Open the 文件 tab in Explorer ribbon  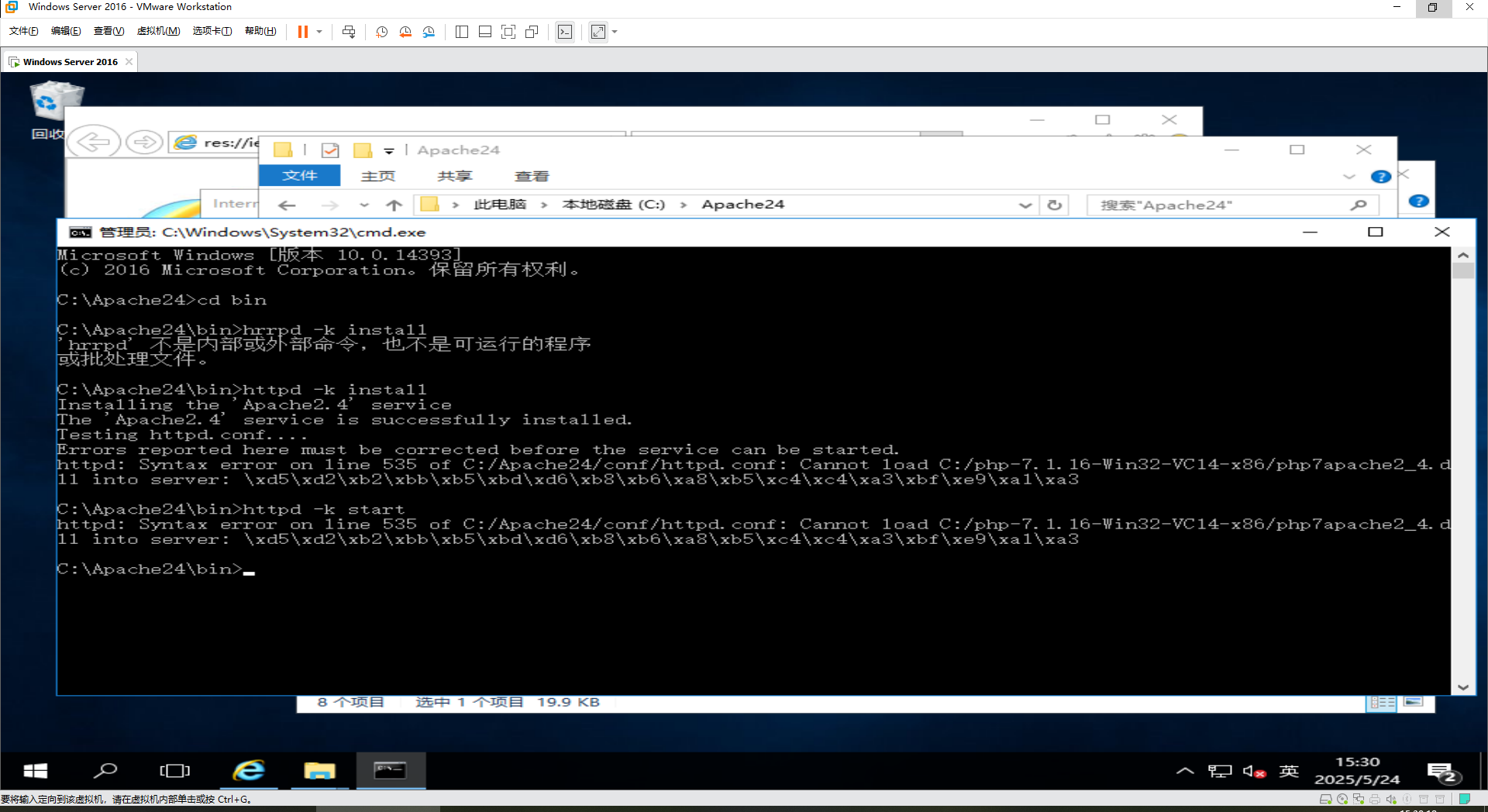[300, 176]
